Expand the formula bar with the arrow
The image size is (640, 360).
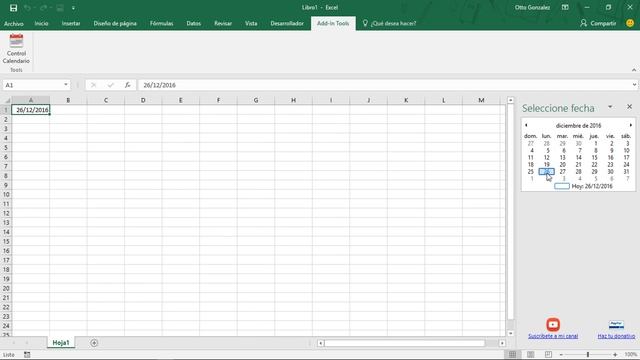click(634, 85)
